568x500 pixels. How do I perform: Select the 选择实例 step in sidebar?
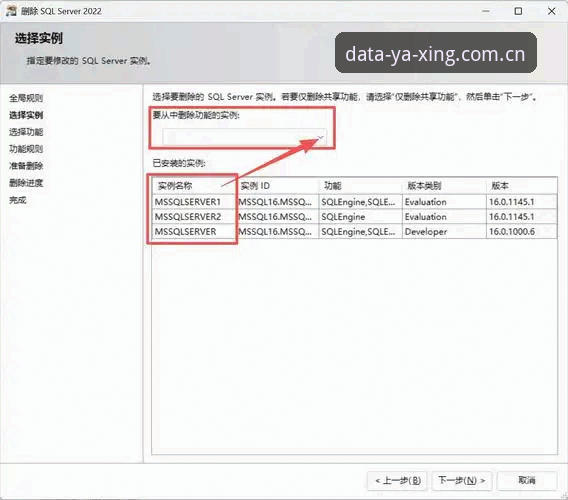tap(26, 115)
